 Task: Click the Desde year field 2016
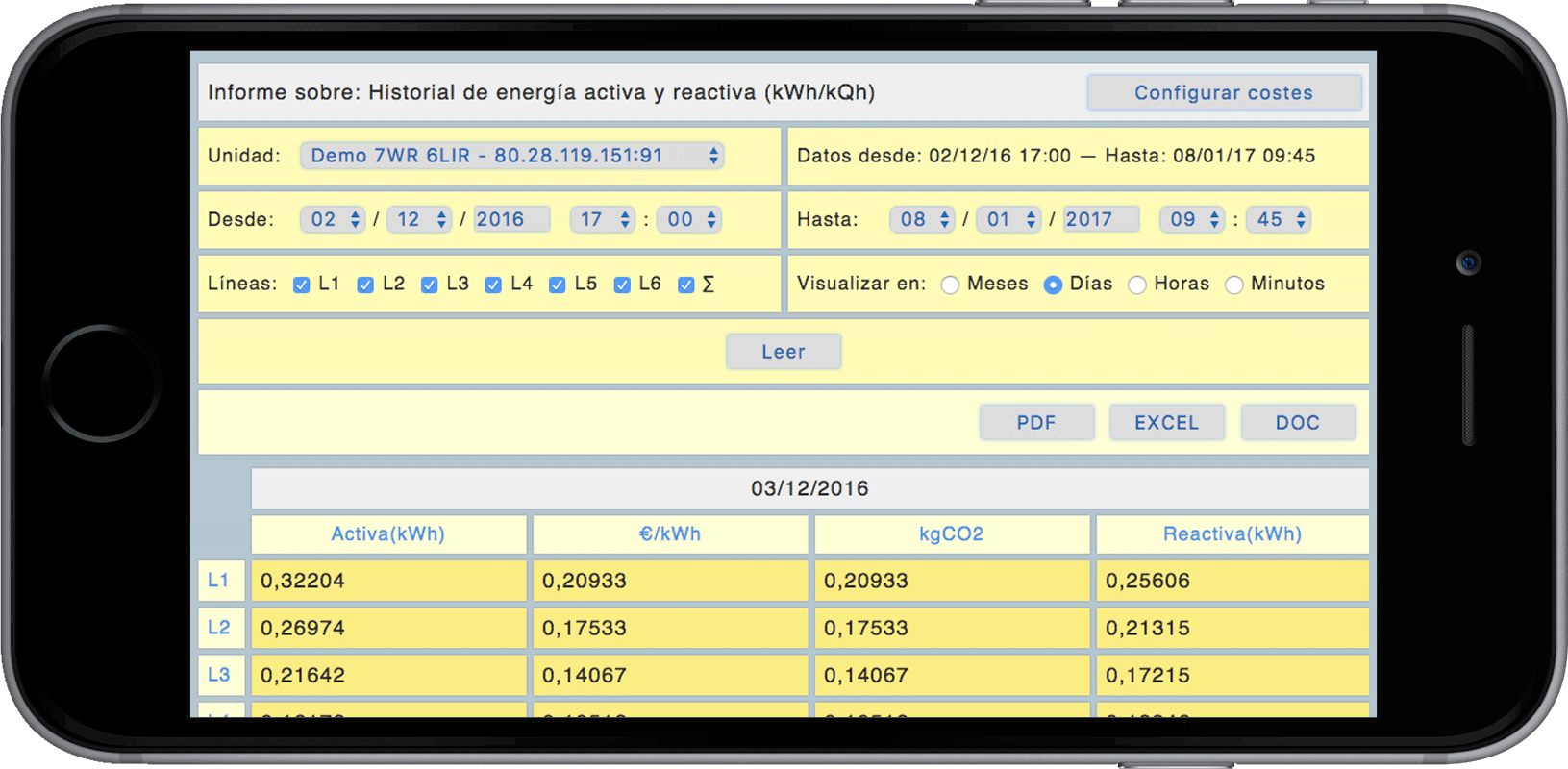coord(510,219)
